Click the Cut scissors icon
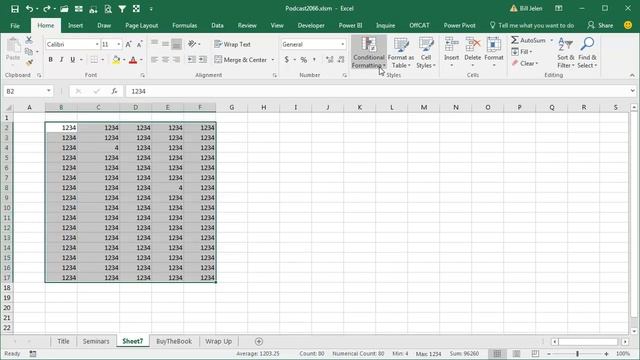 click(29, 40)
